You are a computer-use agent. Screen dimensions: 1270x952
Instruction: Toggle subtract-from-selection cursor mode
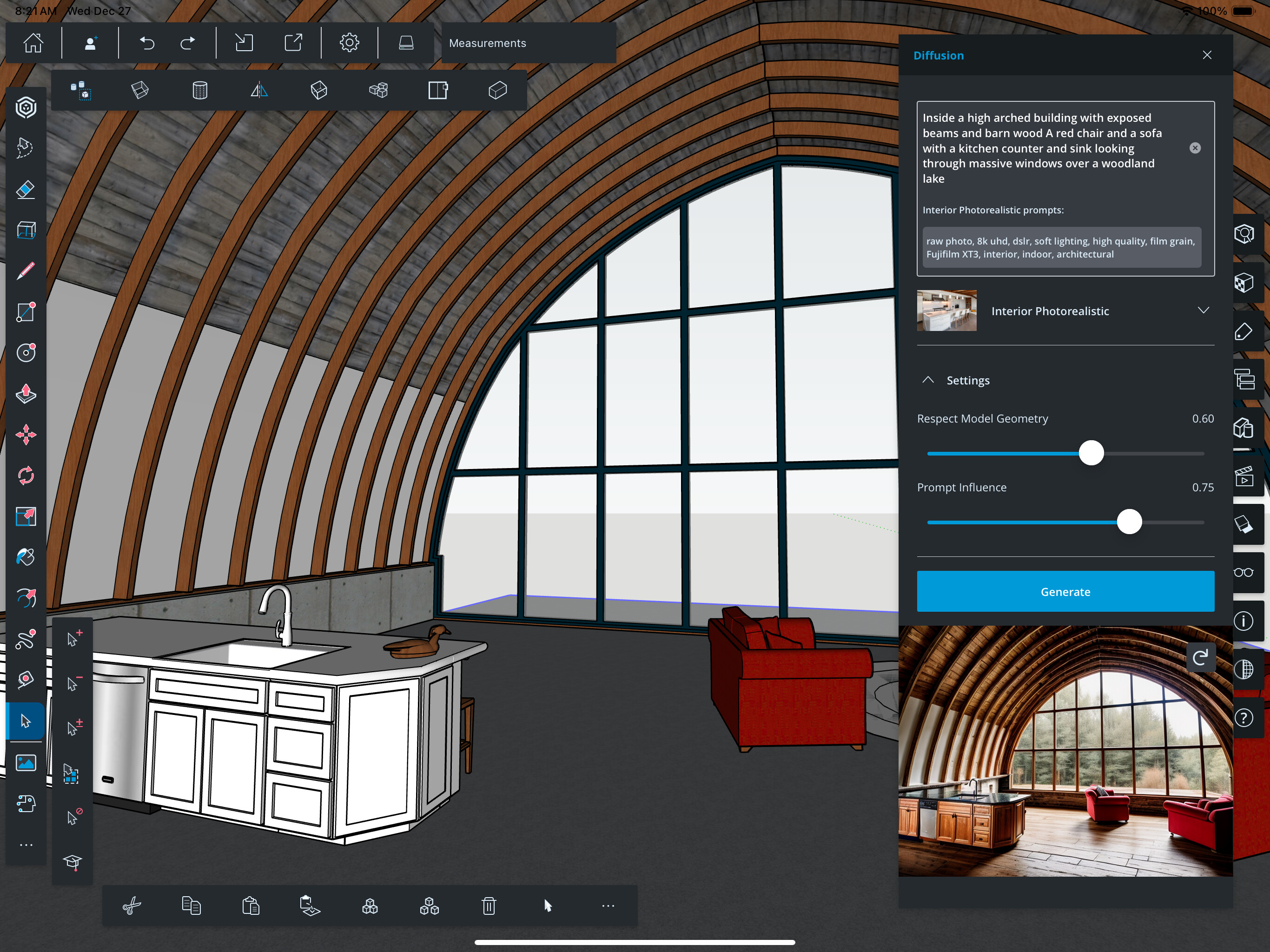[x=74, y=683]
